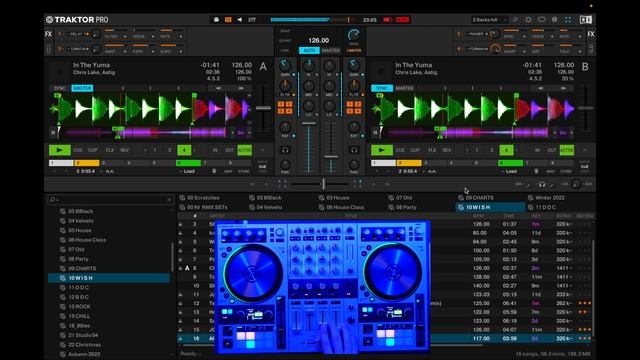The height and width of the screenshot is (360, 640).
Task: Click the crossfader handle
Action: coord(323,184)
